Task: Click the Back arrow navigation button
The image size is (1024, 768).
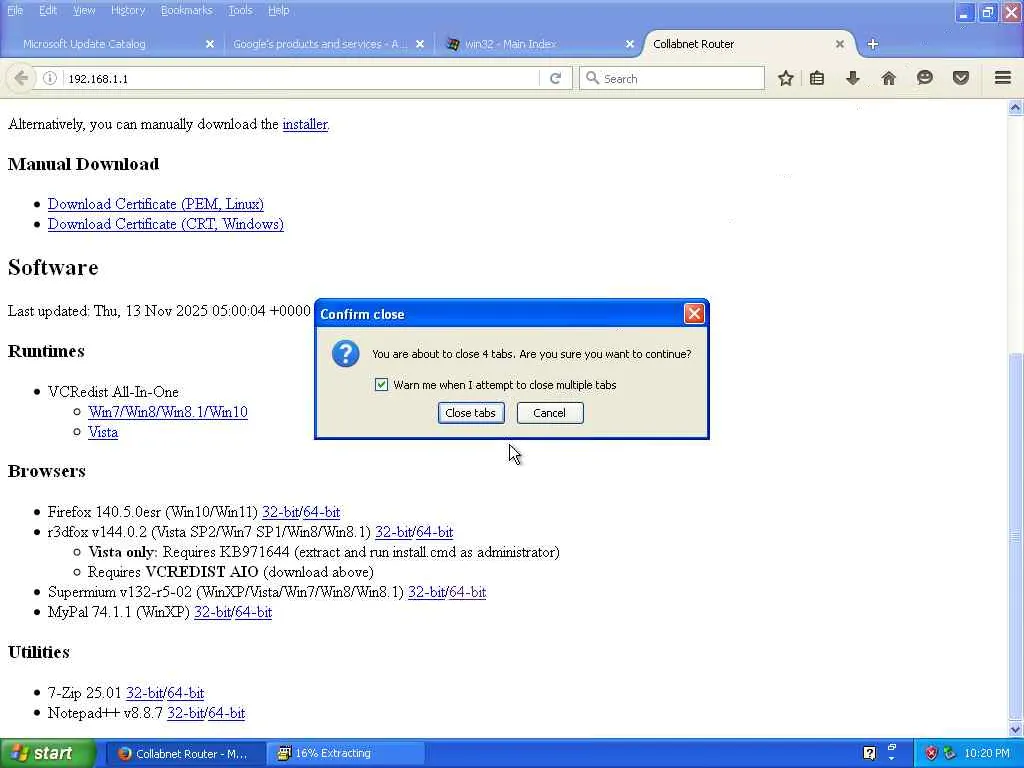Action: tap(21, 78)
